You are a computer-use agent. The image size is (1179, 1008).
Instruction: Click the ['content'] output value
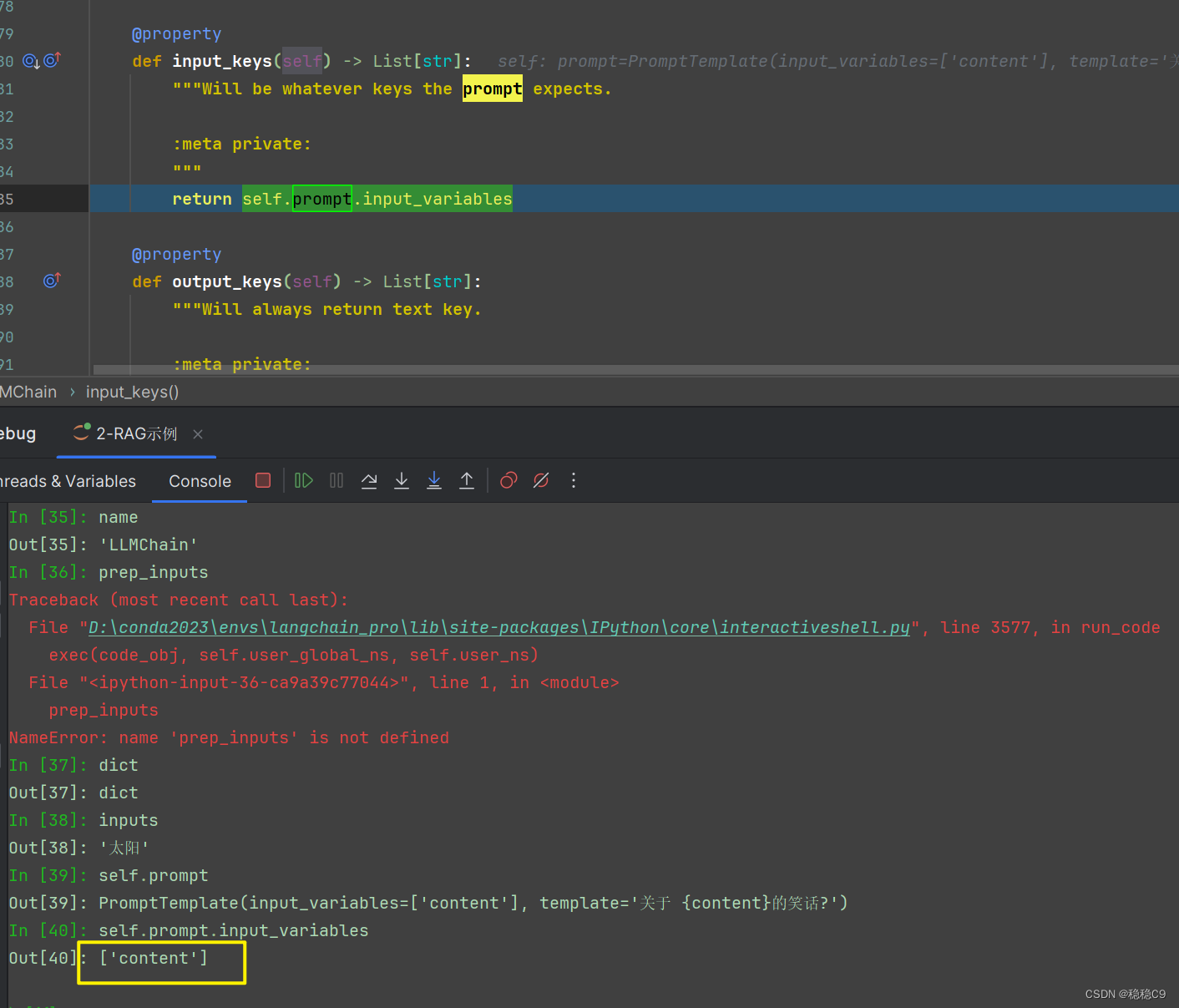pyautogui.click(x=154, y=958)
